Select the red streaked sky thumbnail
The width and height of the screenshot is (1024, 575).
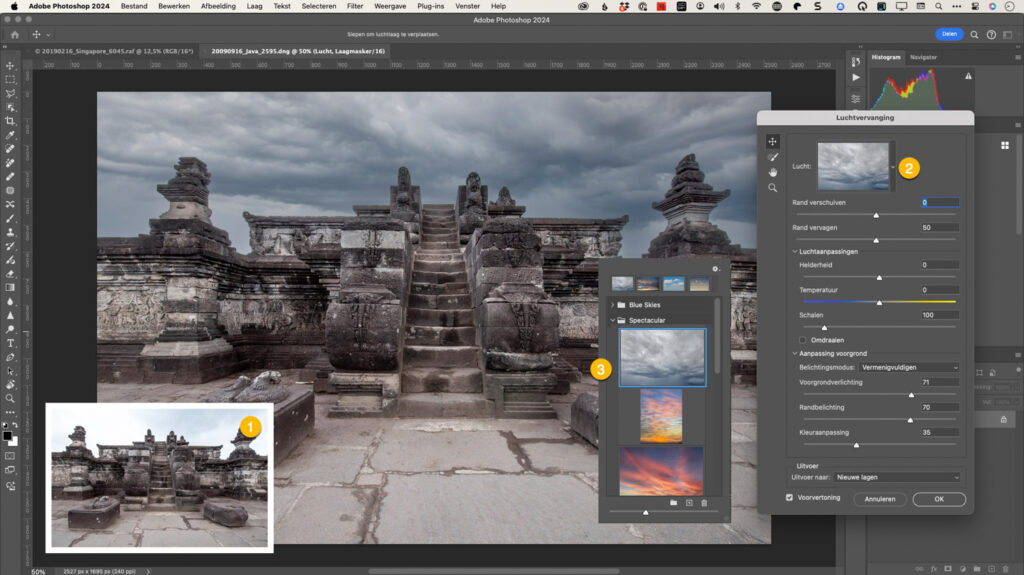point(661,471)
